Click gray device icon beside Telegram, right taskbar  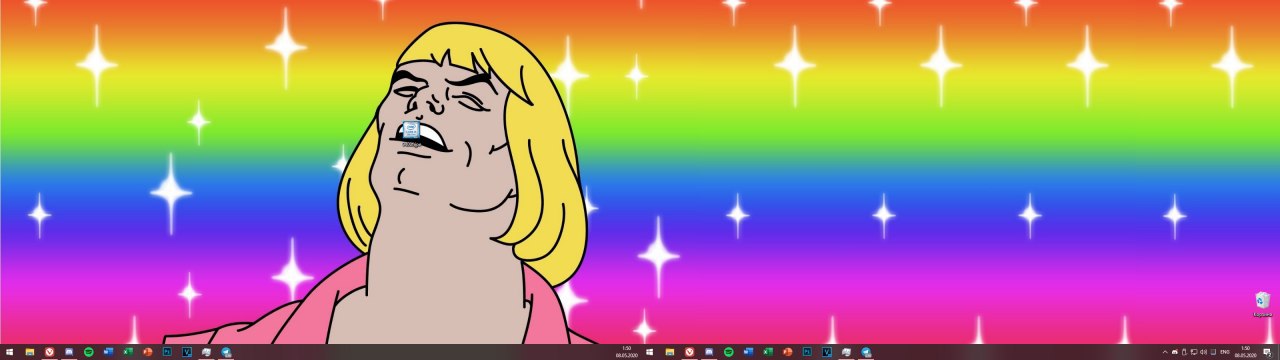[x=846, y=352]
